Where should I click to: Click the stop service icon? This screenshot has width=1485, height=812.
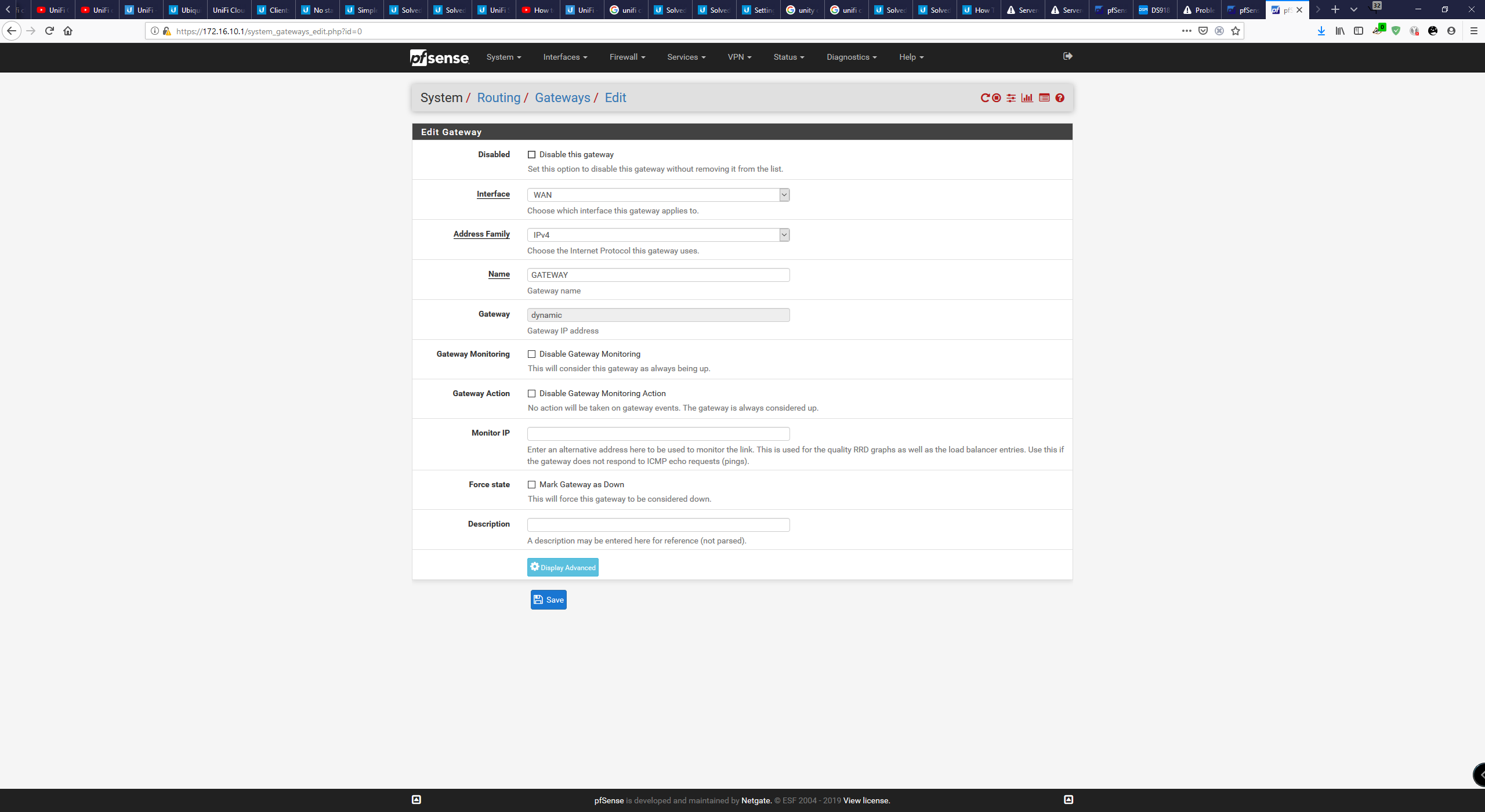[997, 98]
